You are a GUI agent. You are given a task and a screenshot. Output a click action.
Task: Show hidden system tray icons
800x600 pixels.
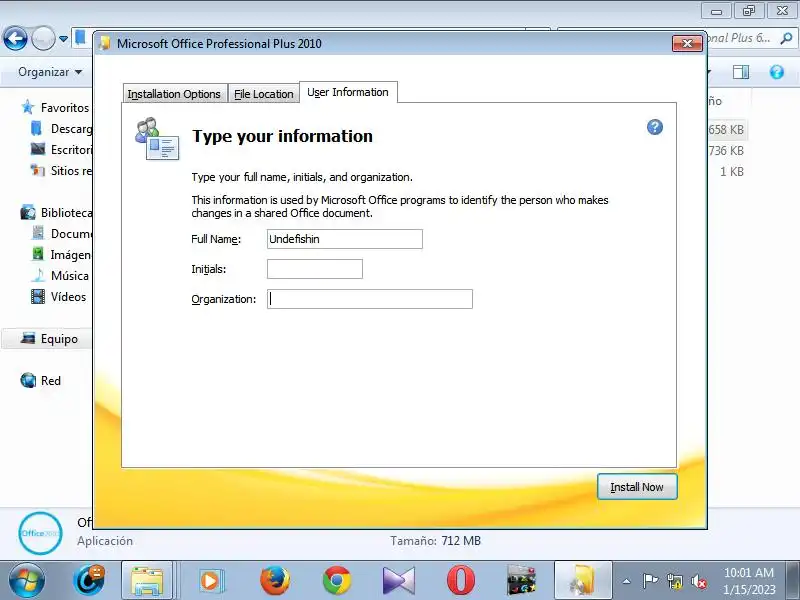627,581
